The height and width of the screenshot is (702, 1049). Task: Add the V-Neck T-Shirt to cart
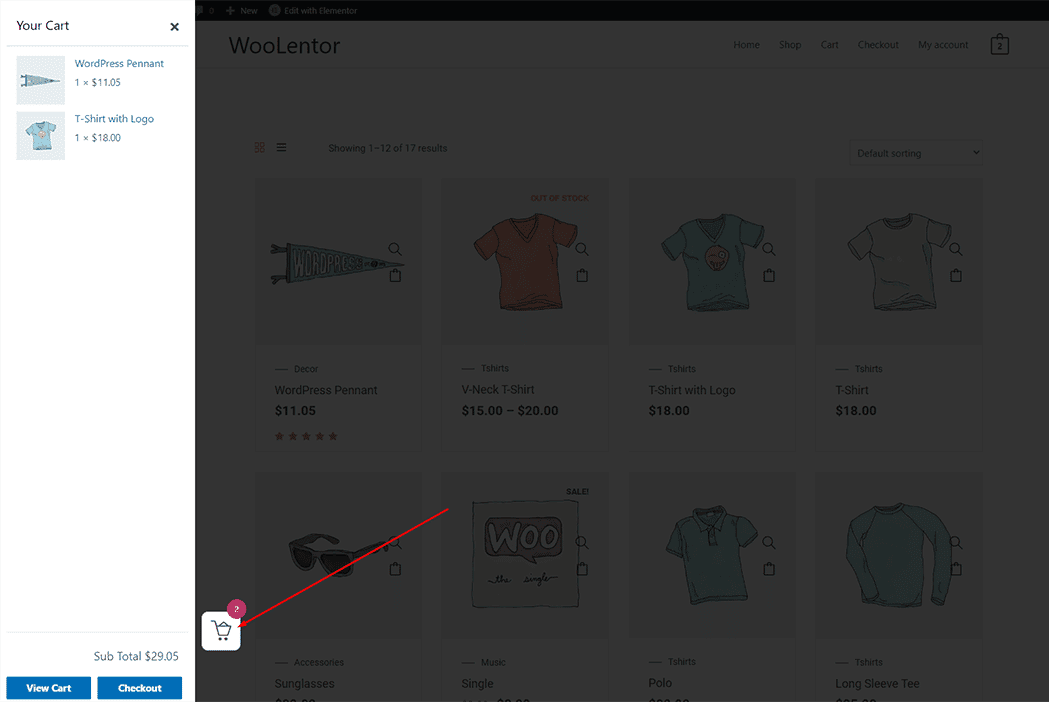[x=582, y=274]
